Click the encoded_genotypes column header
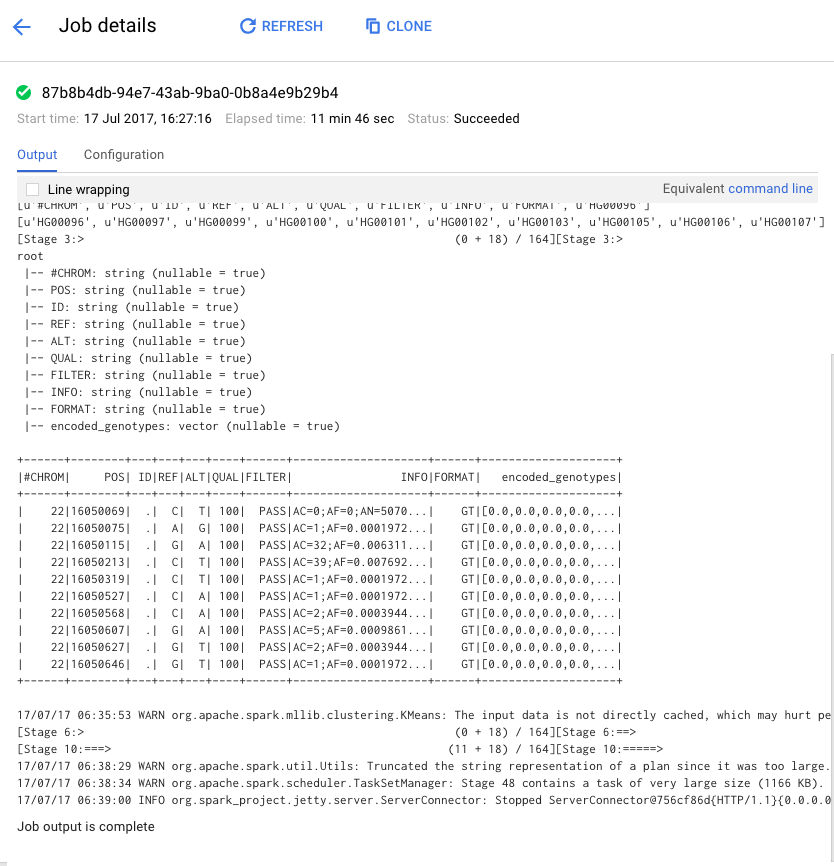The height and width of the screenshot is (866, 834). [x=560, y=477]
